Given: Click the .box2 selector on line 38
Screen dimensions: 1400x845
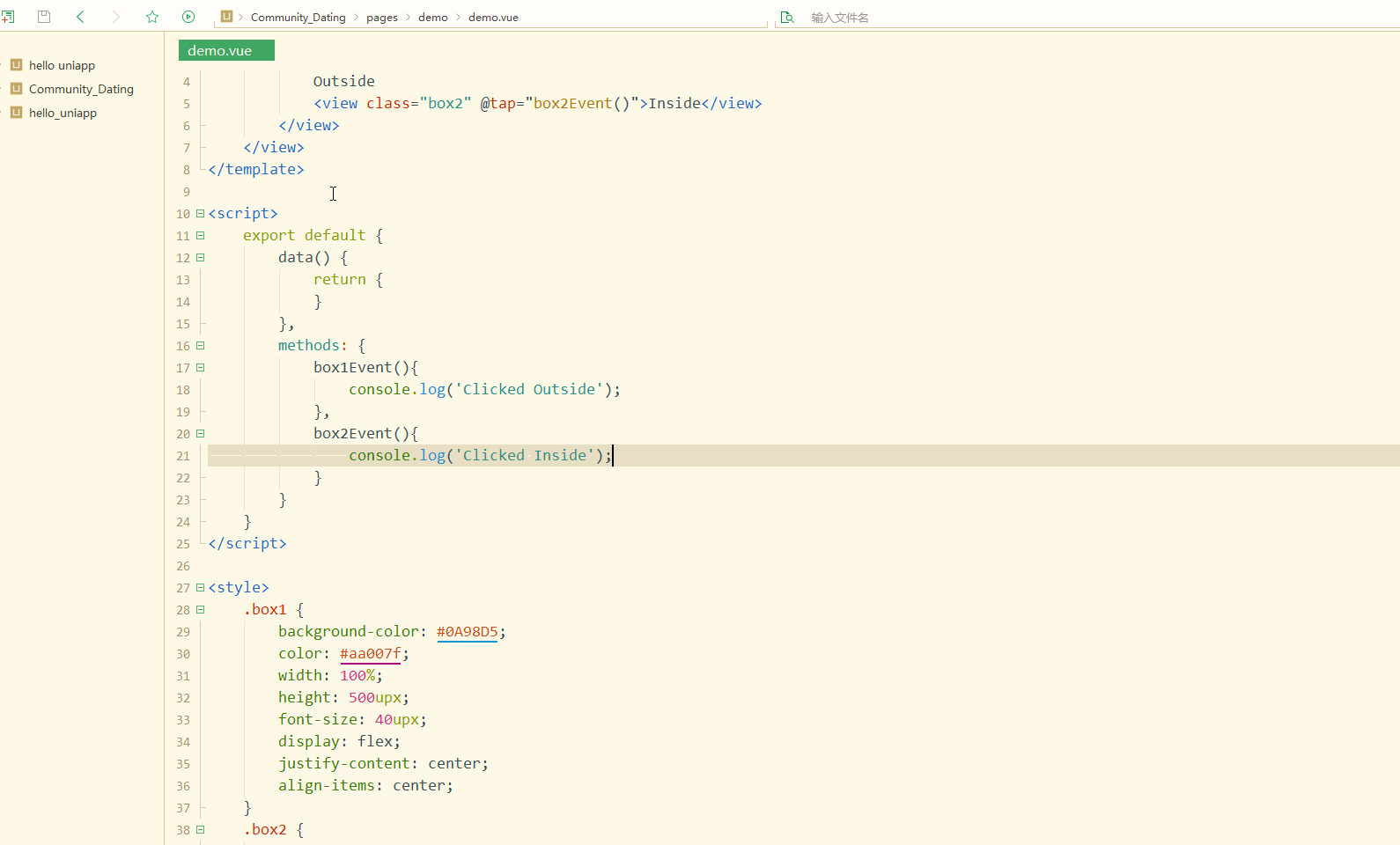Looking at the screenshot, I should tap(265, 829).
